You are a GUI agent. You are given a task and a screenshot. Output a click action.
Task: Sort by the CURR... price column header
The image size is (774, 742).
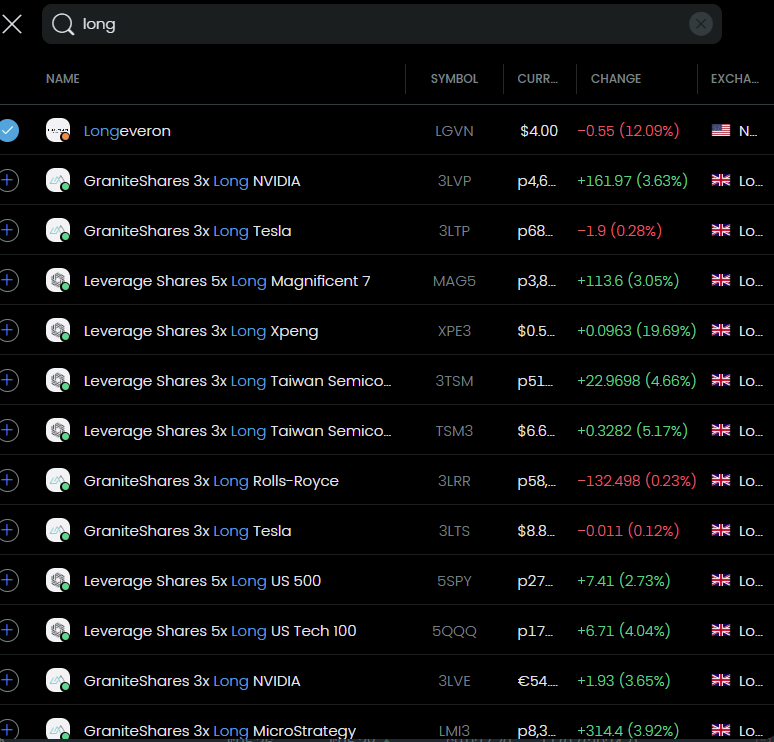coord(537,79)
